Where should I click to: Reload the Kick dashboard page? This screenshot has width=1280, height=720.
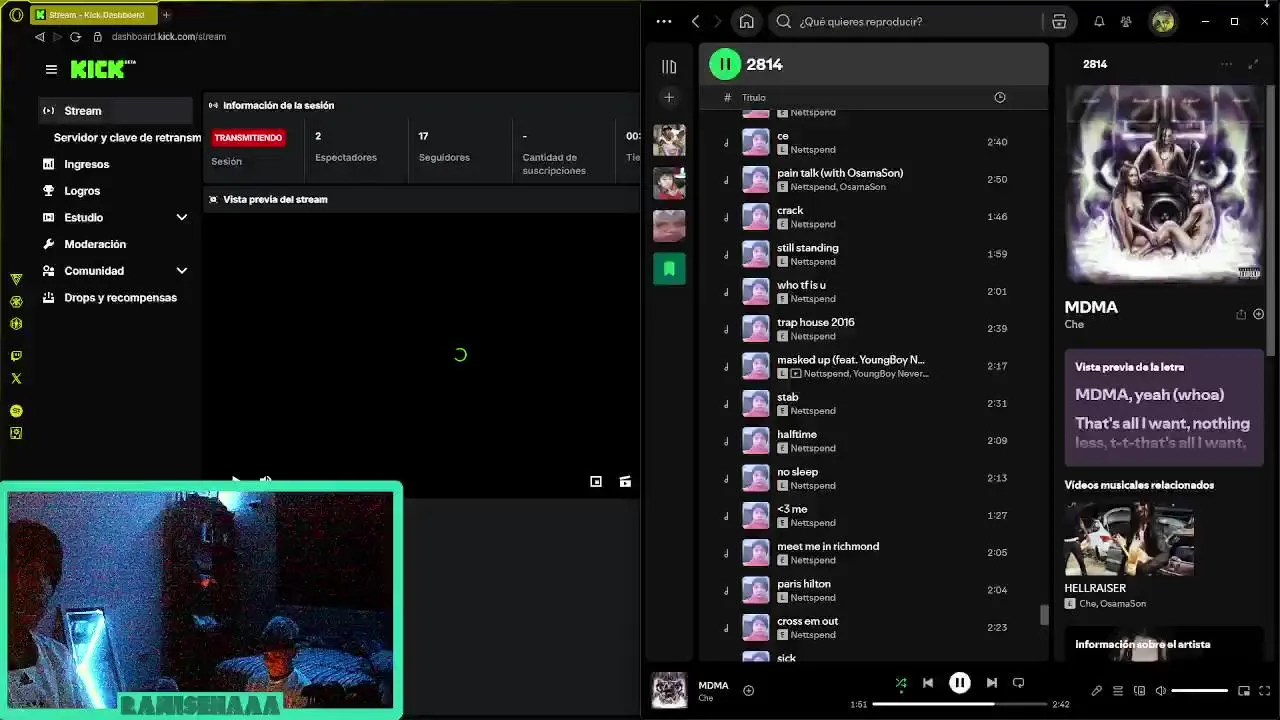coord(75,37)
